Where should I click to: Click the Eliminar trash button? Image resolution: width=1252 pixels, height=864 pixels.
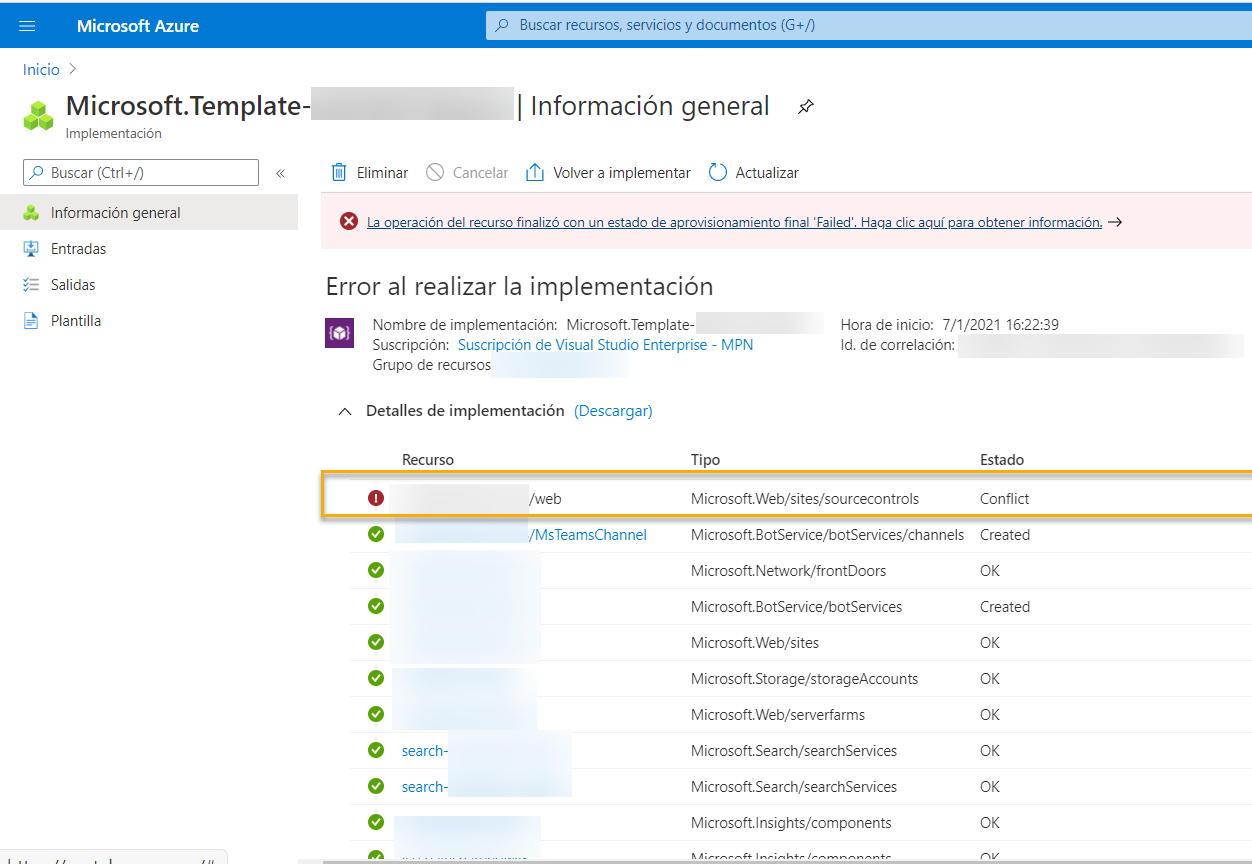369,173
